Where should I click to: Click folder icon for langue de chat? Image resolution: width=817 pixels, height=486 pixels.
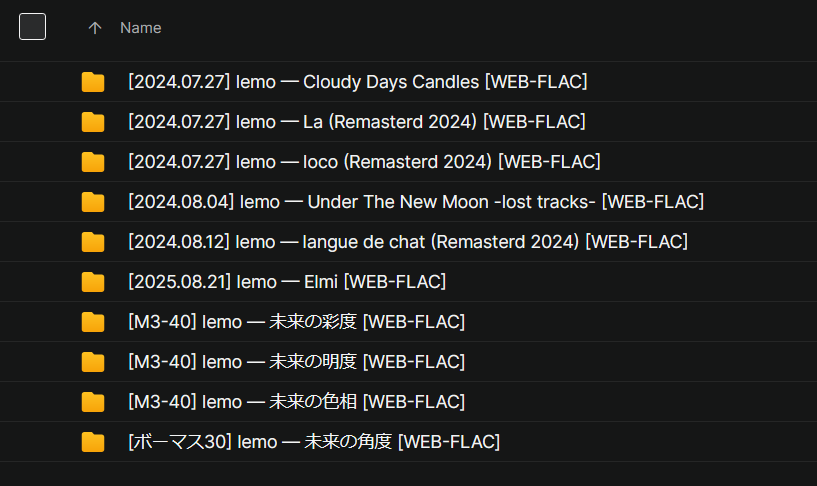pos(93,242)
